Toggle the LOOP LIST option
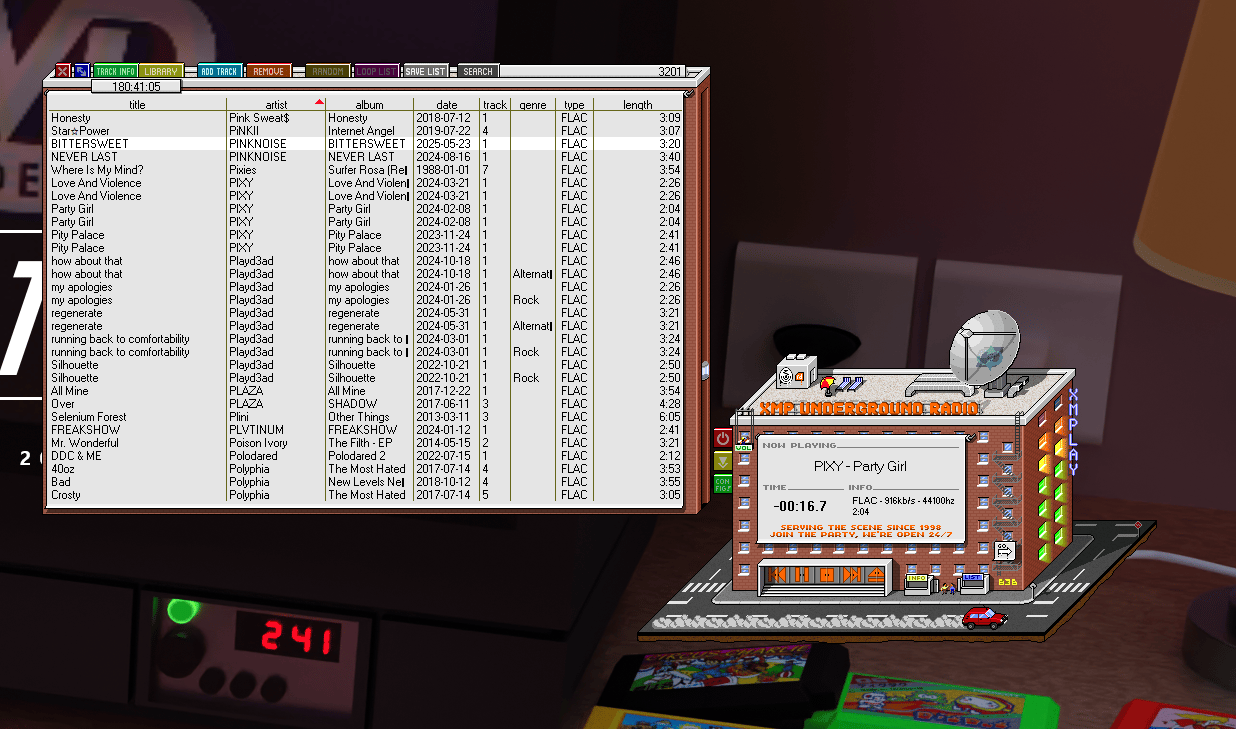 coord(376,72)
